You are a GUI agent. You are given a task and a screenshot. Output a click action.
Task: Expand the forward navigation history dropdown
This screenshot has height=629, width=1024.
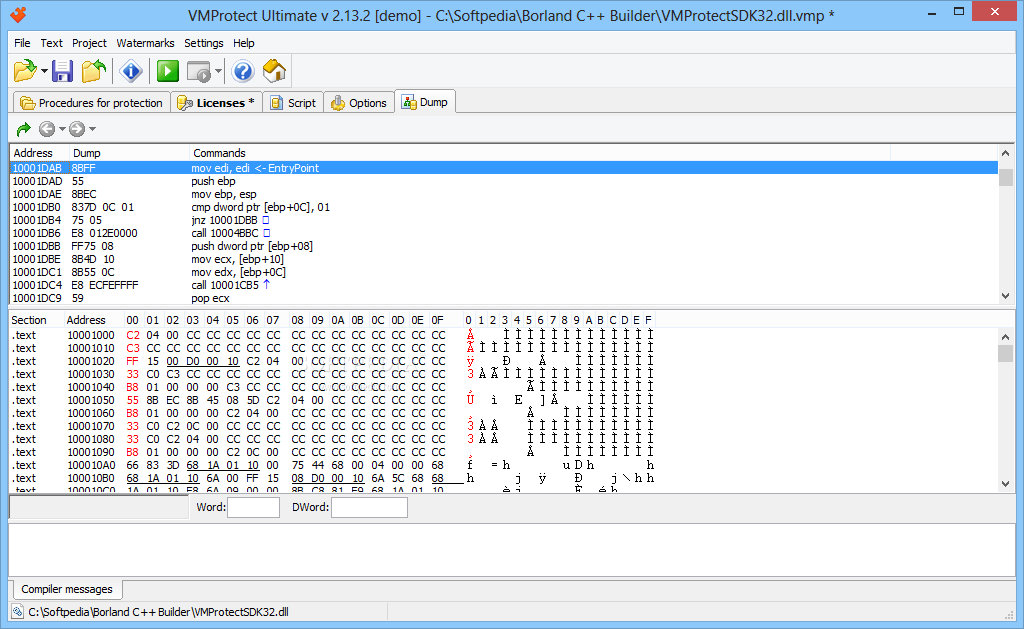click(x=92, y=129)
